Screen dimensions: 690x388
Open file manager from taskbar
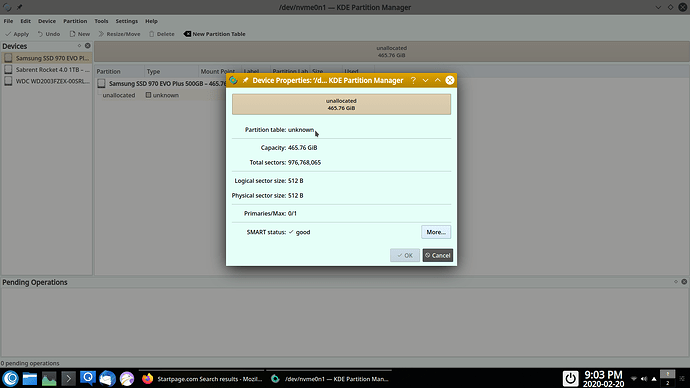coord(29,378)
